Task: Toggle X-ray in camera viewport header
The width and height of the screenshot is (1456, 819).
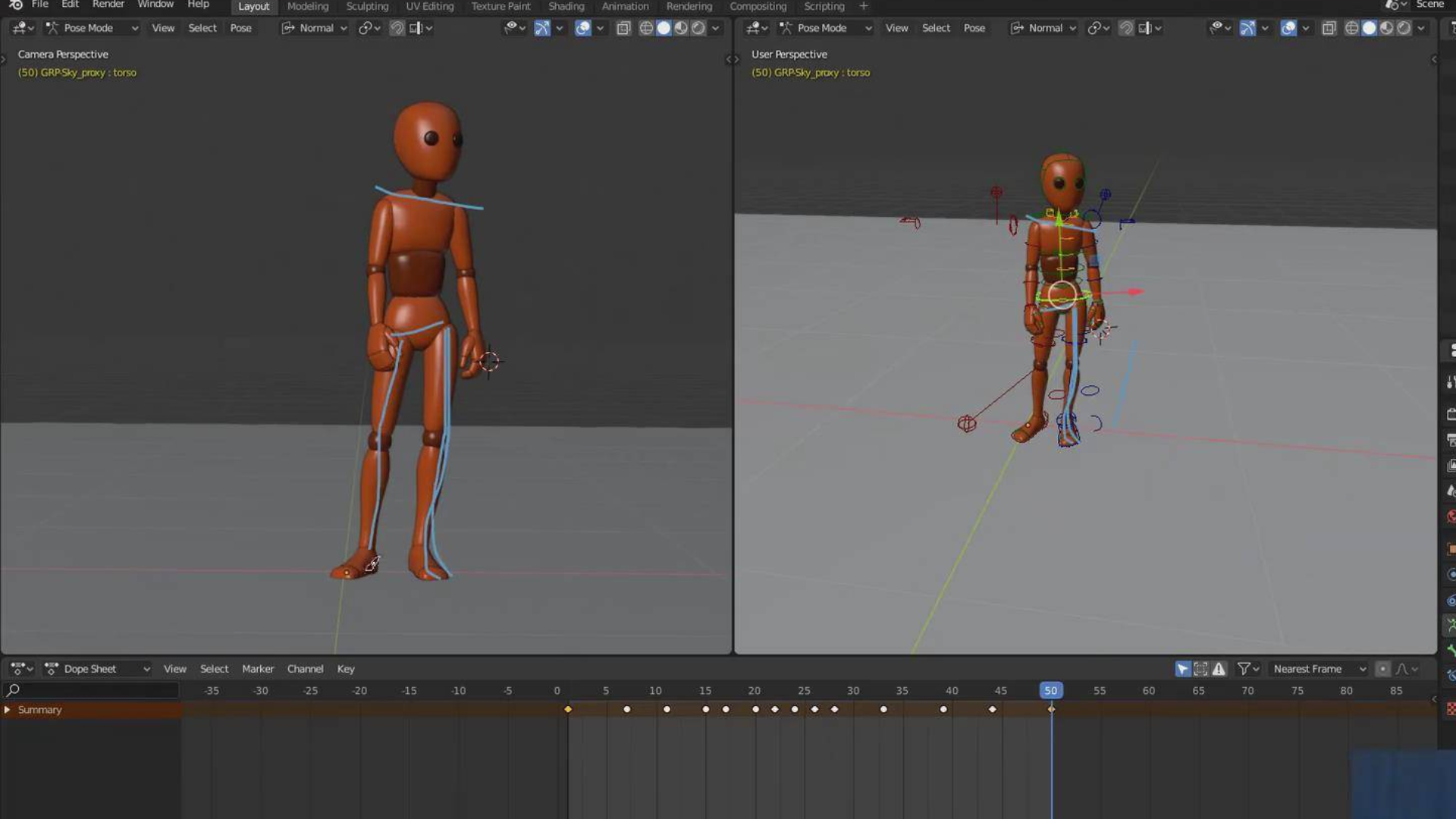Action: pyautogui.click(x=623, y=28)
